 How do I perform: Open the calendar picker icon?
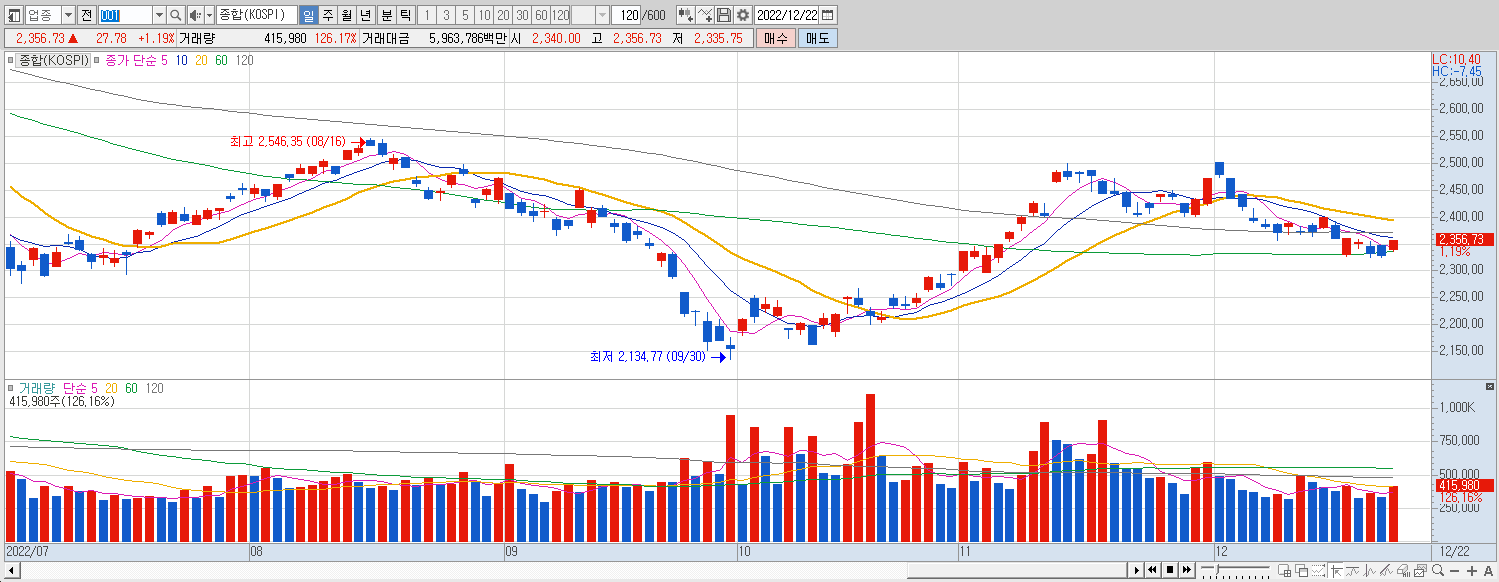click(x=827, y=15)
